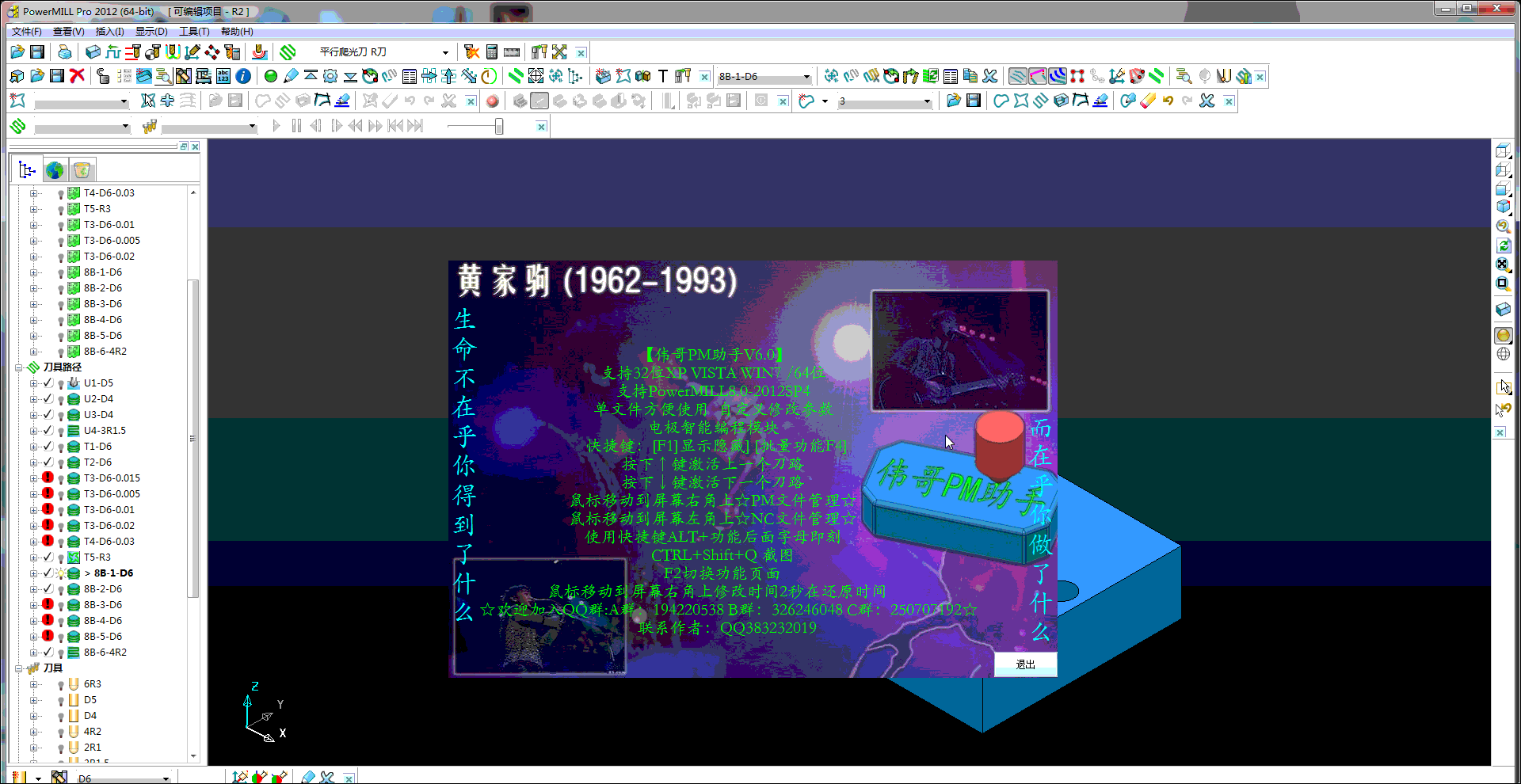Click the record red button icon
The width and height of the screenshot is (1521, 784).
coord(492,101)
